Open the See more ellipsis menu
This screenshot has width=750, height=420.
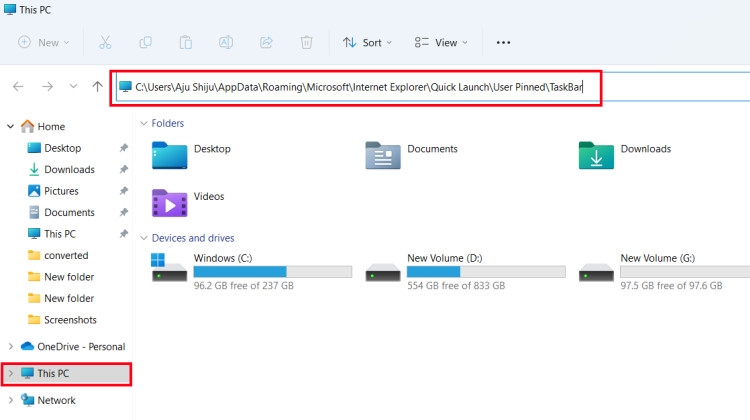pos(503,43)
